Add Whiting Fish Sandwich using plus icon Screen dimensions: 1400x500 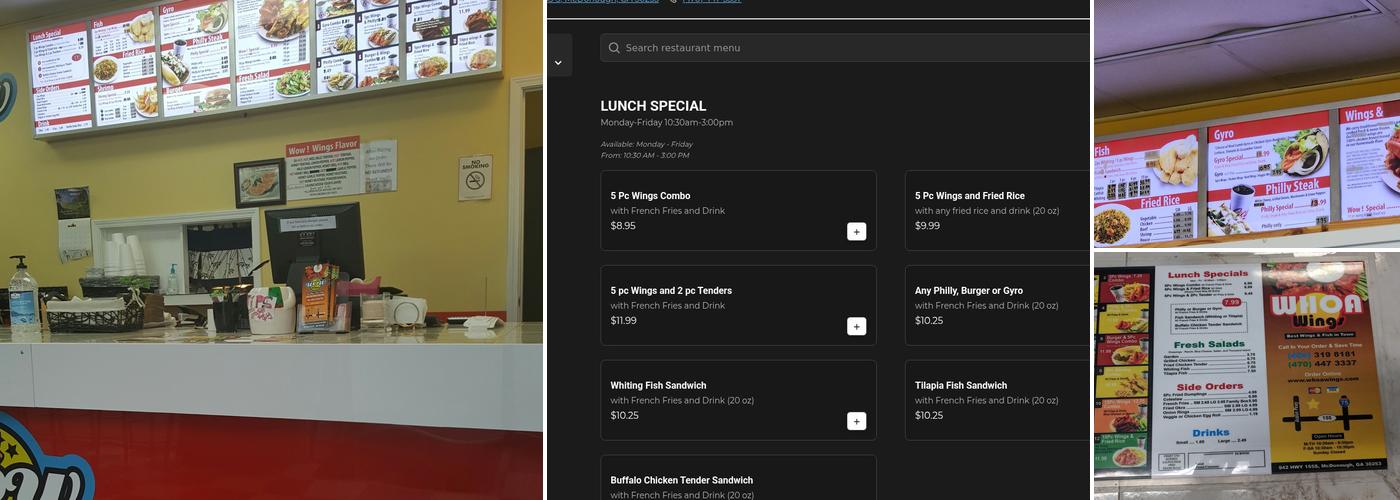click(x=856, y=422)
